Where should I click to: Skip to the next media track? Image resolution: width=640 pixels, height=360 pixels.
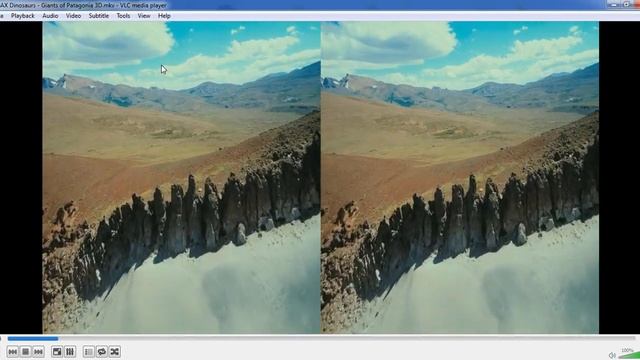pos(38,351)
